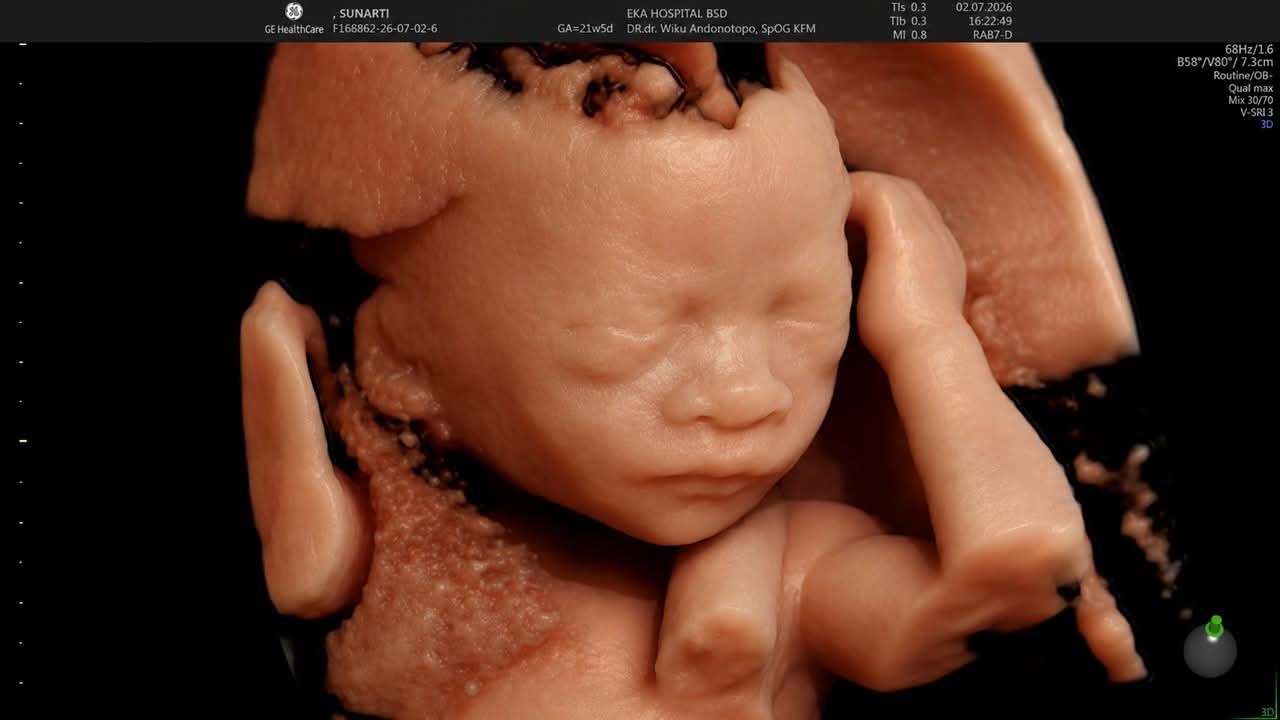The image size is (1280, 720).
Task: Select the EKA HOSPITAL BSD header text
Action: pos(677,13)
